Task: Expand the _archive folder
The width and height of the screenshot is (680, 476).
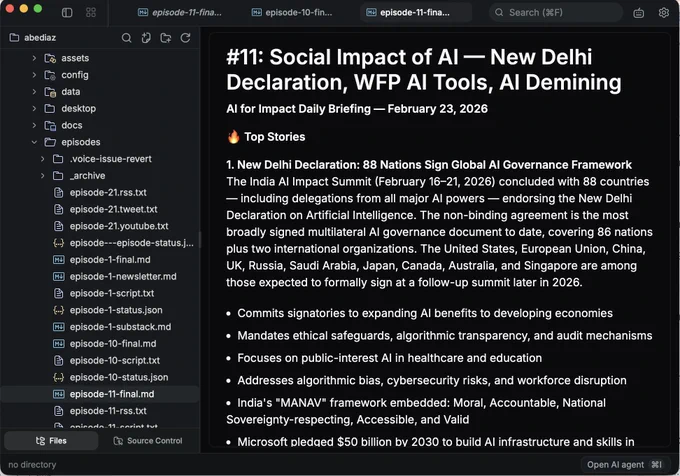Action: (42, 176)
